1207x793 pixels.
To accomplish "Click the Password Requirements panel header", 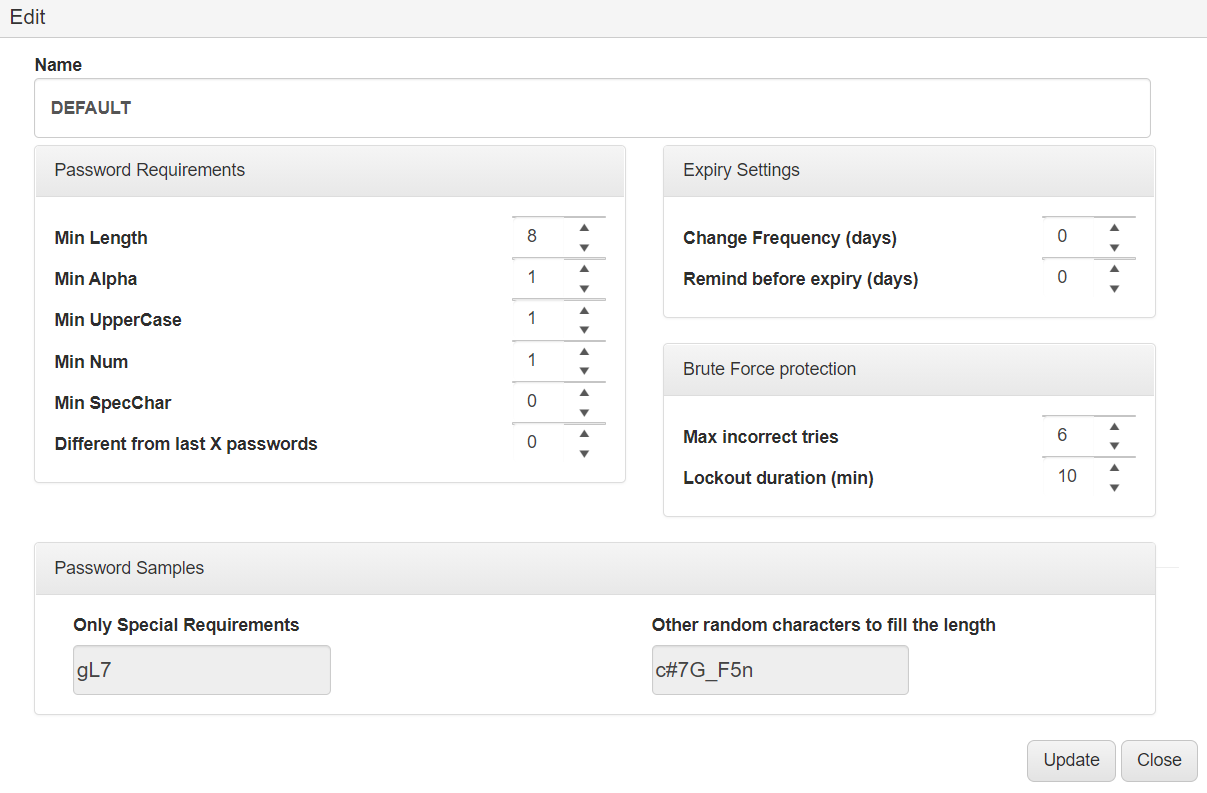I will (149, 170).
